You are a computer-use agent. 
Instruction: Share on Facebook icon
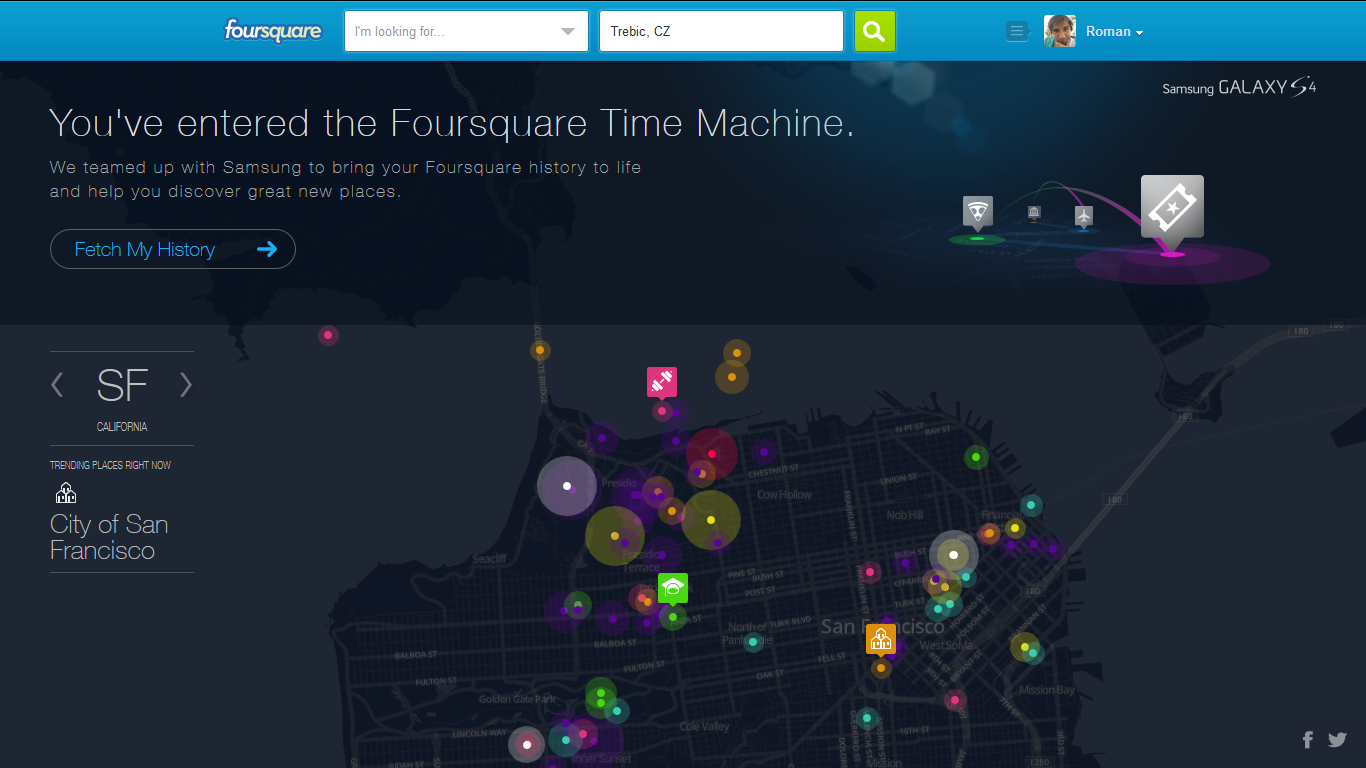coord(1307,740)
